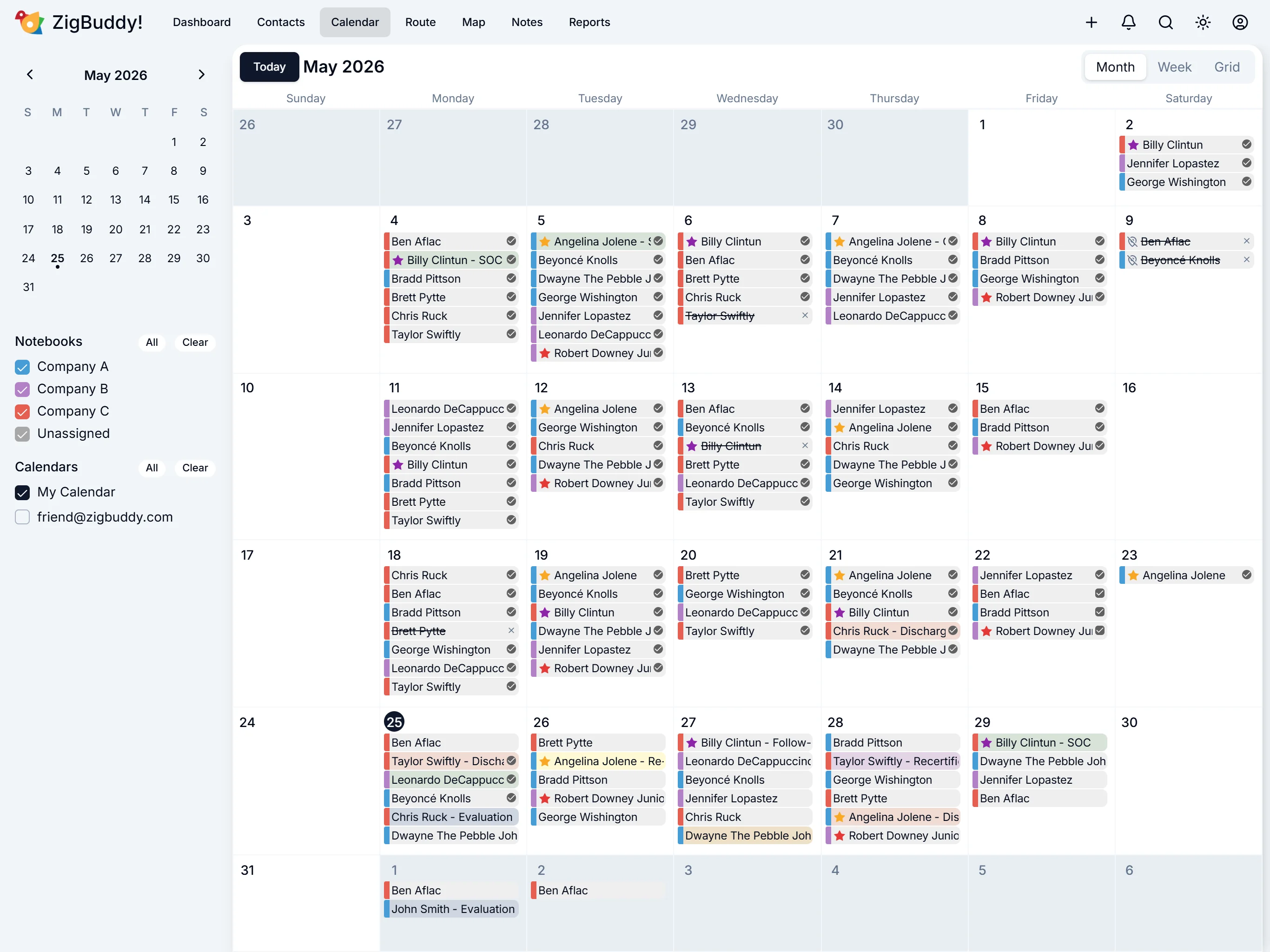Open the Contacts page
This screenshot has height=952, width=1270.
(x=281, y=22)
